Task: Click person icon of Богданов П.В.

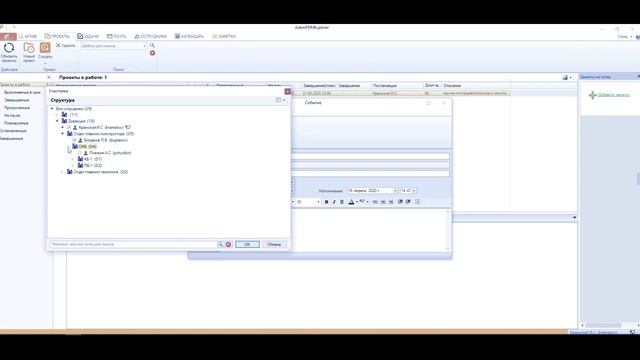Action: pos(80,140)
